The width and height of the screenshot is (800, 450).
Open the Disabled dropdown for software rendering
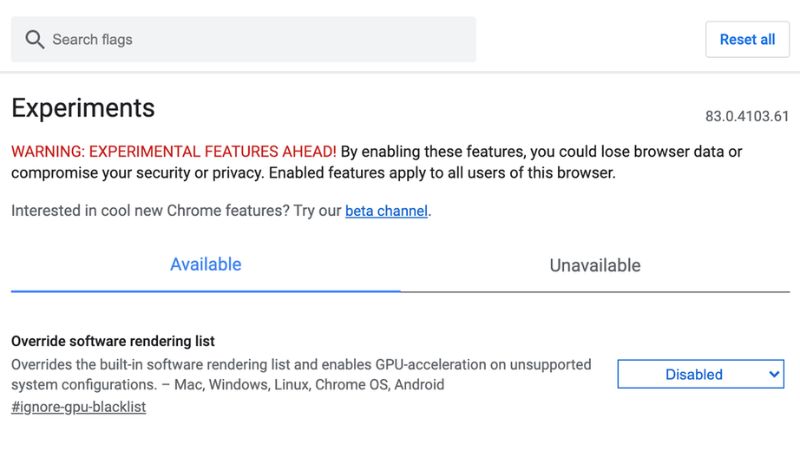click(x=700, y=374)
